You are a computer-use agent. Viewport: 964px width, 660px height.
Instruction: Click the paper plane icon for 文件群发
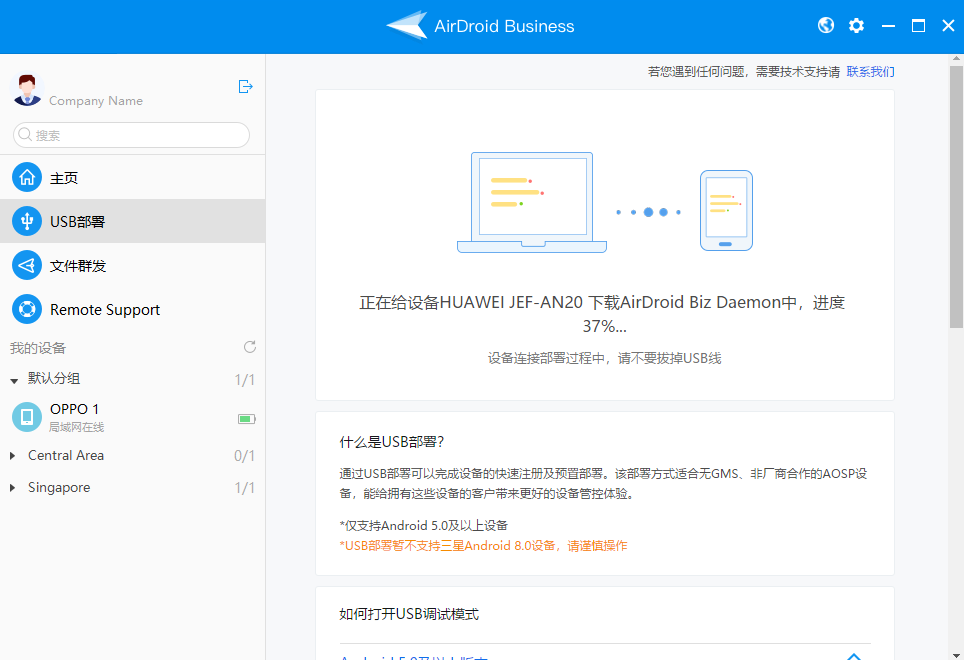[27, 265]
